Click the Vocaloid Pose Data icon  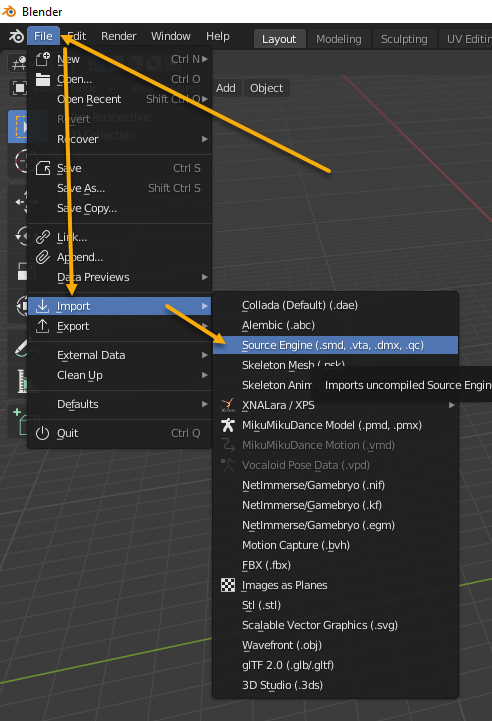tap(228, 465)
